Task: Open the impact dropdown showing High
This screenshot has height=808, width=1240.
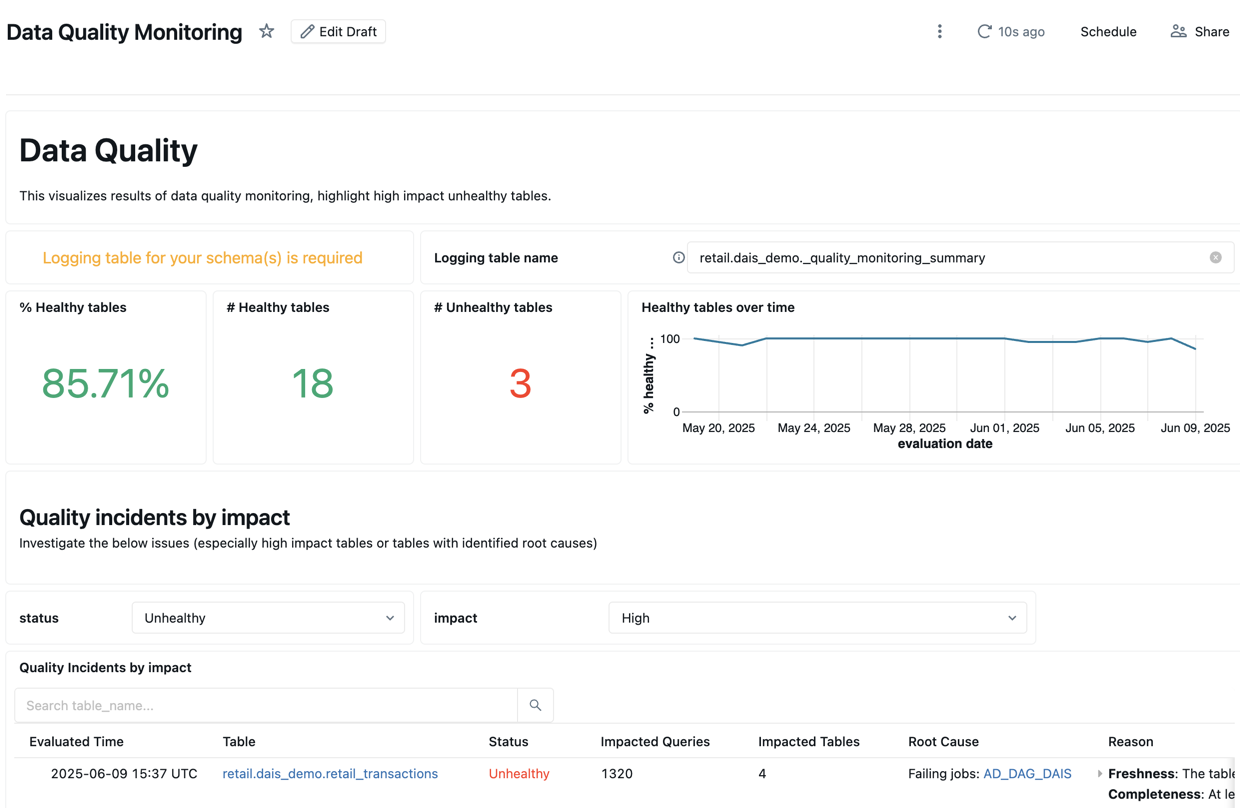Action: pos(817,617)
